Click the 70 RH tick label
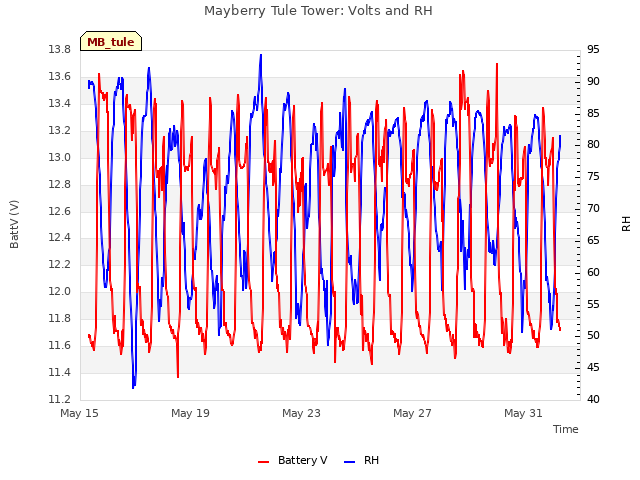 [593, 209]
